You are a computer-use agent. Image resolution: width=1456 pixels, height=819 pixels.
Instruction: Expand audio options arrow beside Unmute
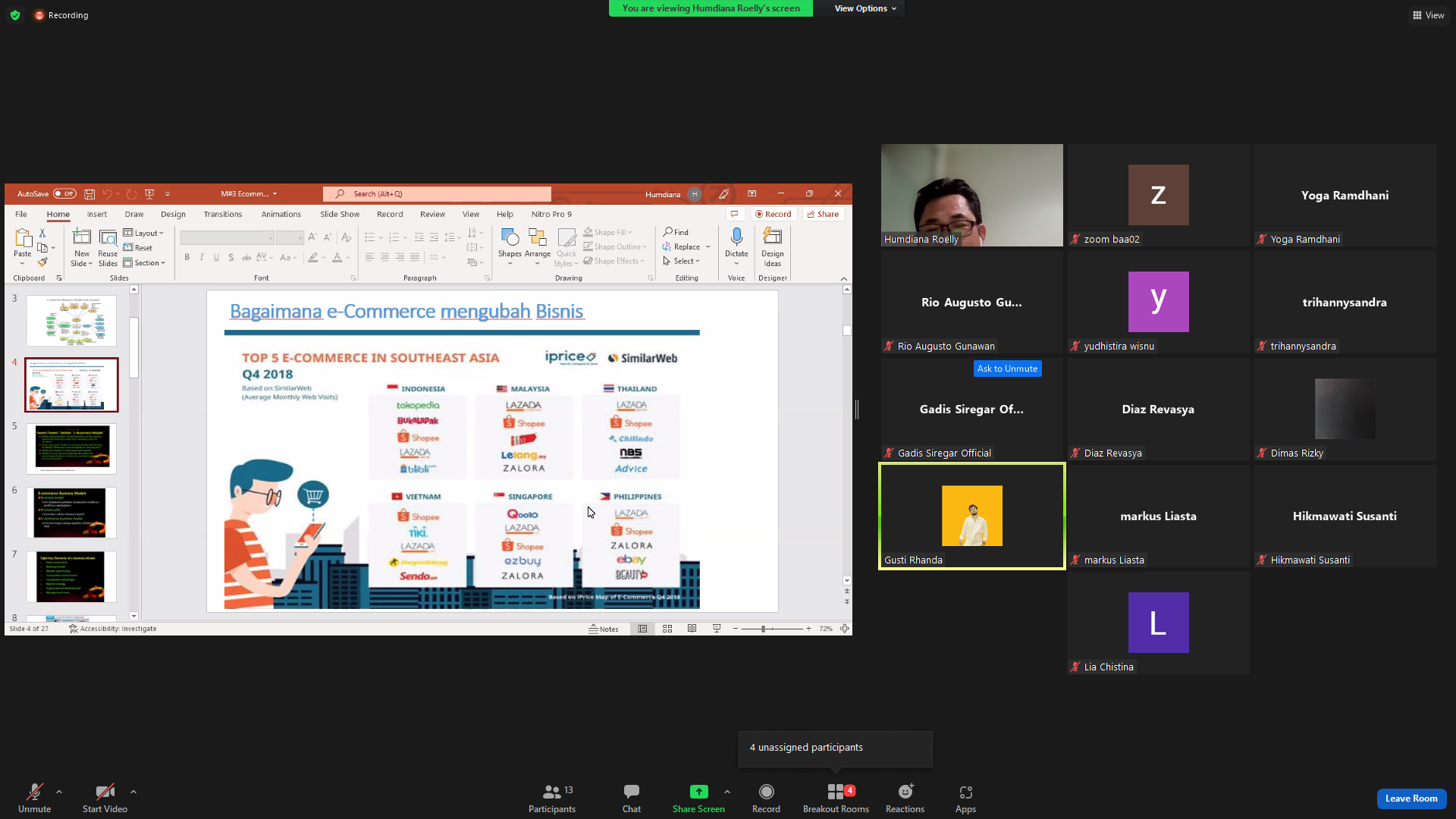pos(59,792)
